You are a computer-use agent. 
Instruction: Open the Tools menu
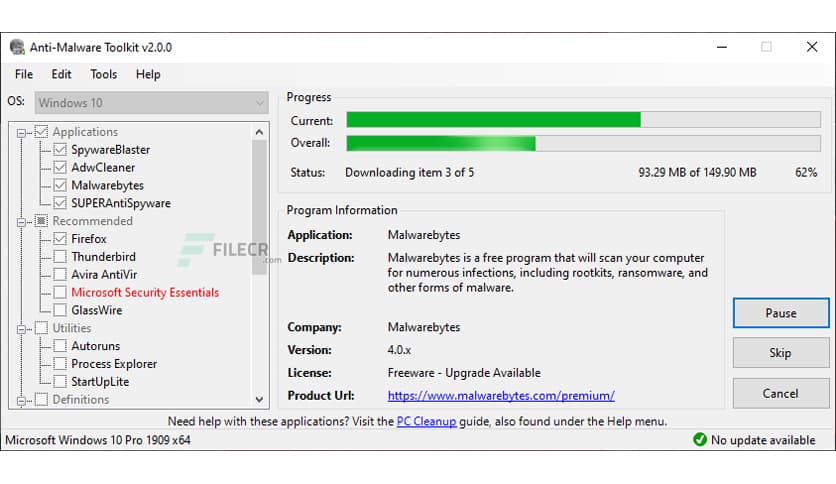pyautogui.click(x=103, y=74)
